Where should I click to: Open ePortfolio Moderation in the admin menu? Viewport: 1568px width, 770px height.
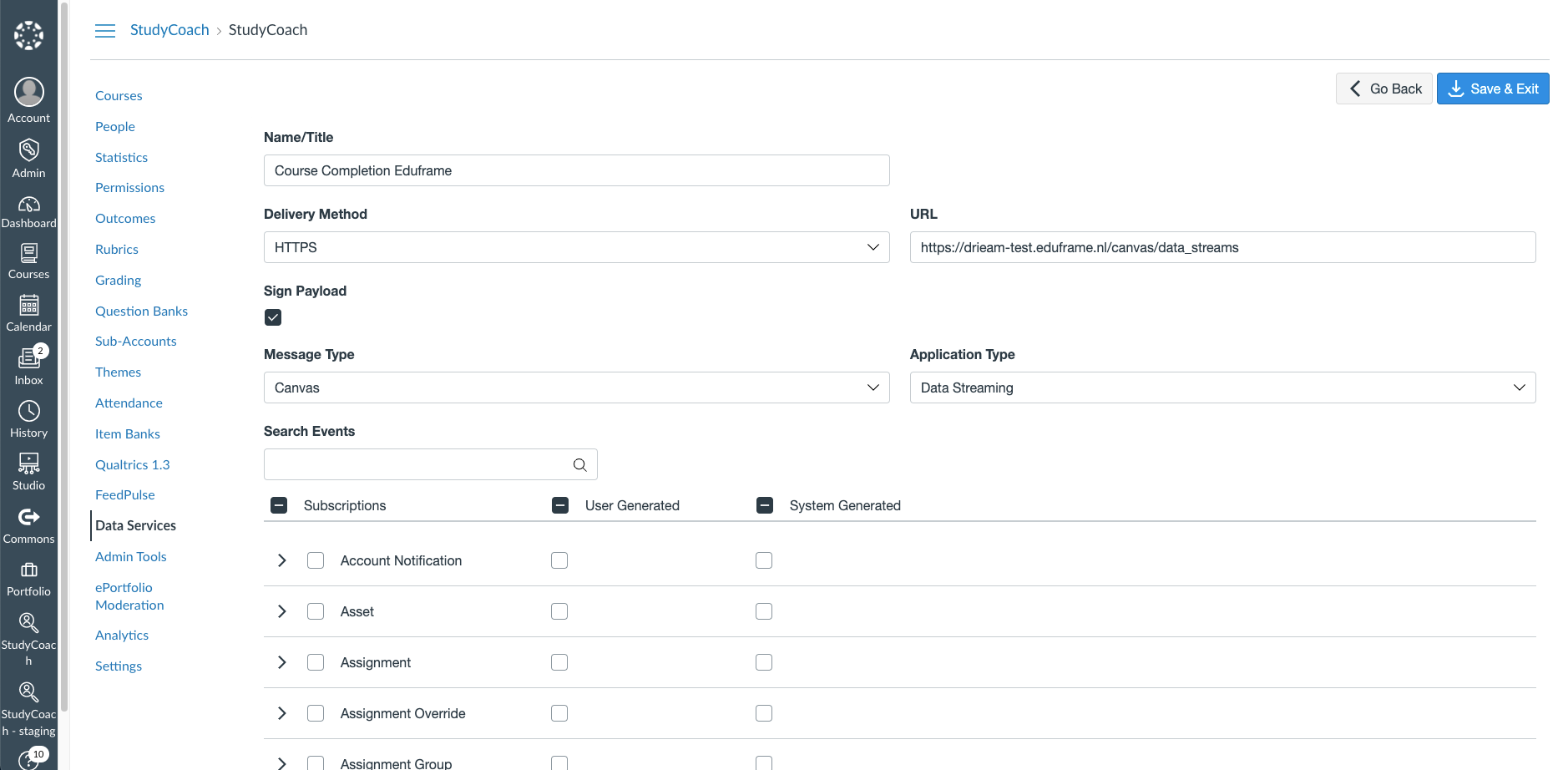tap(129, 596)
